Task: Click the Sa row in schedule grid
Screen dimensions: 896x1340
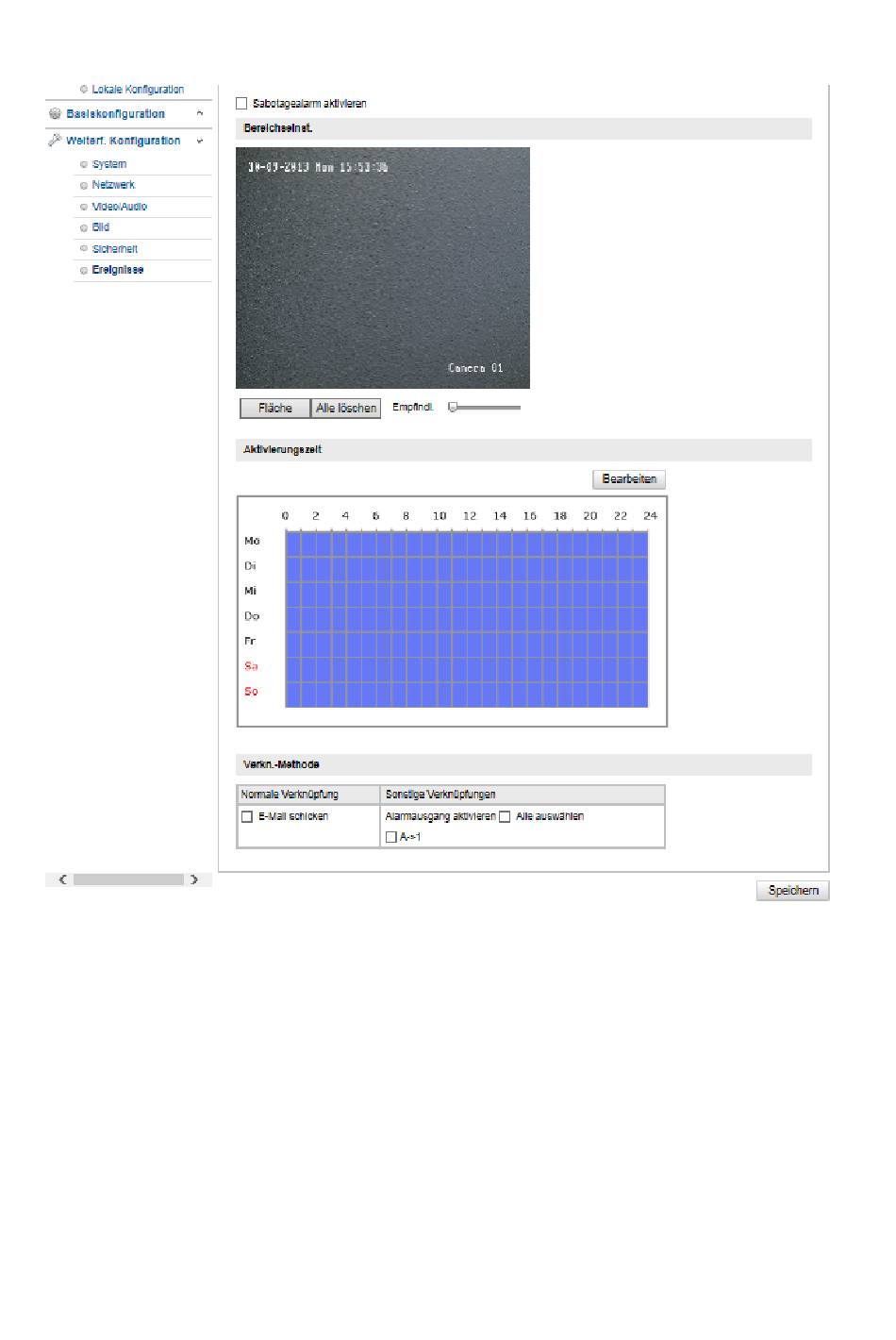Action: [467, 669]
